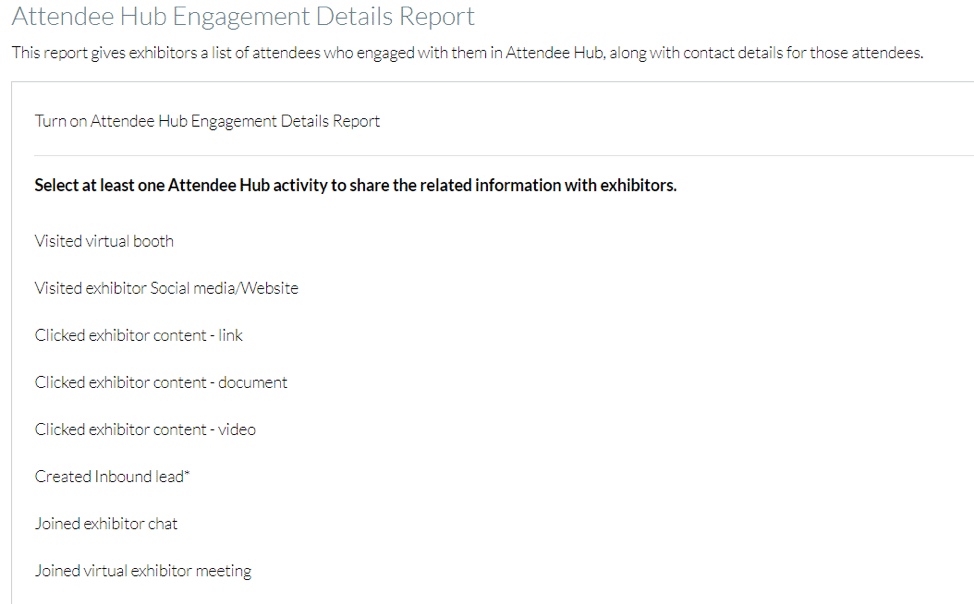Click the Attendee Hub Engagement Details Report title
974x604 pixels.
pos(243,17)
